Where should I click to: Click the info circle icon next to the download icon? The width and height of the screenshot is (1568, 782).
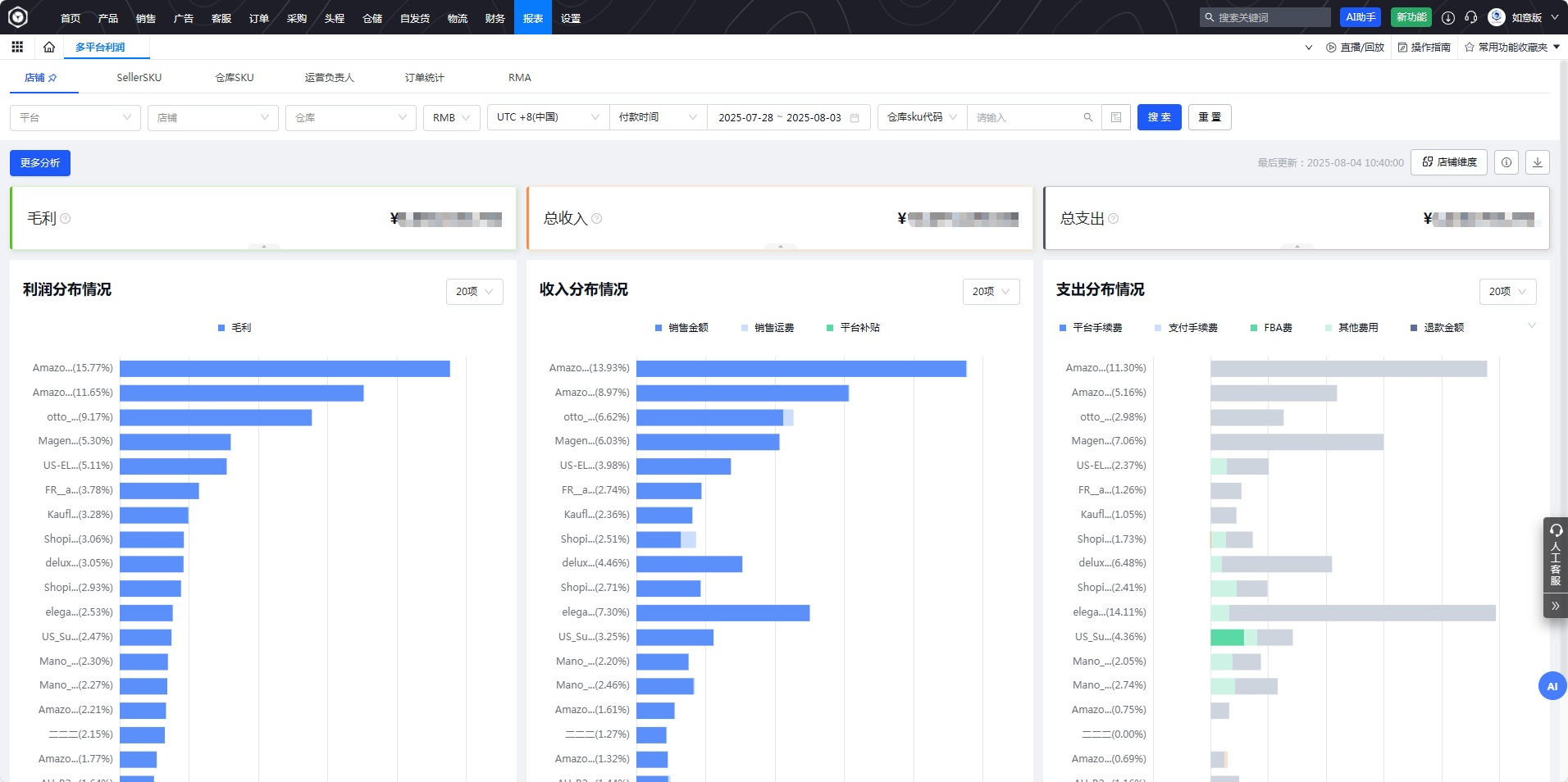click(x=1506, y=162)
